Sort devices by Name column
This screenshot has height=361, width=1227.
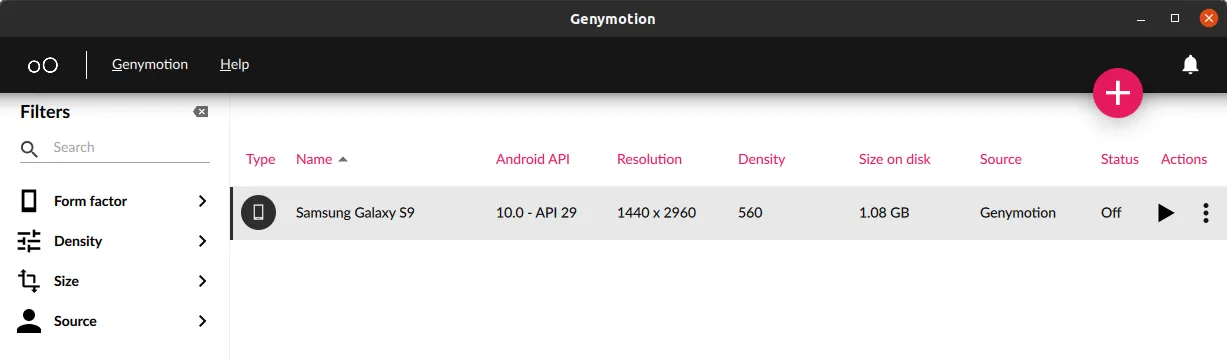(x=314, y=159)
